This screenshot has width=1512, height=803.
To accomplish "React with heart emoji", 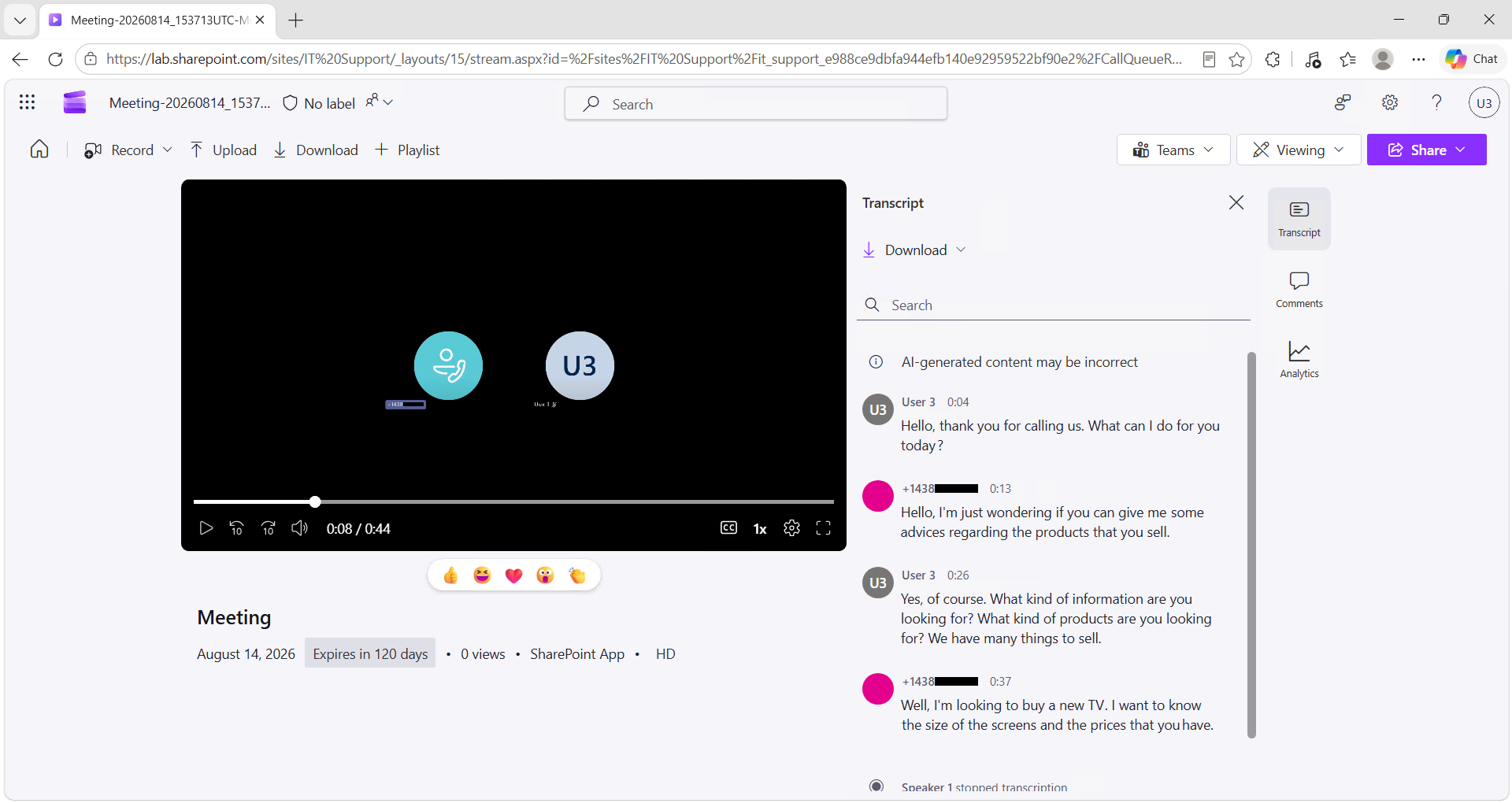I will tap(513, 575).
